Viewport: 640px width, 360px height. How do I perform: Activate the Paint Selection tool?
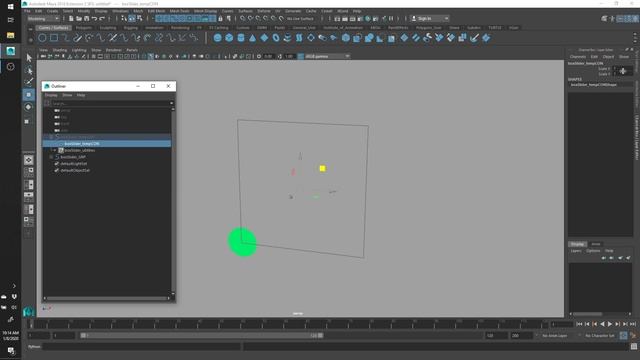29,82
